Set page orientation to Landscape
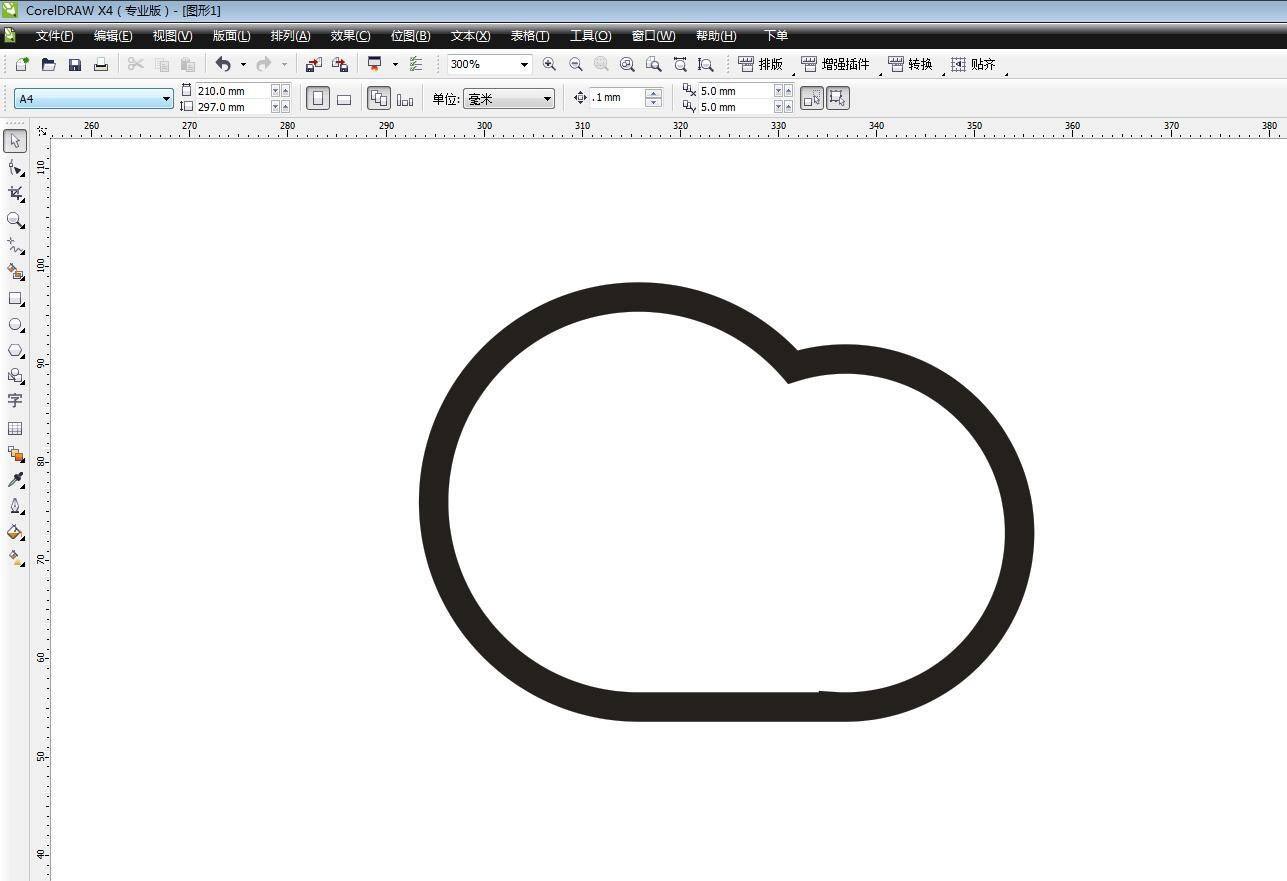 pos(344,98)
